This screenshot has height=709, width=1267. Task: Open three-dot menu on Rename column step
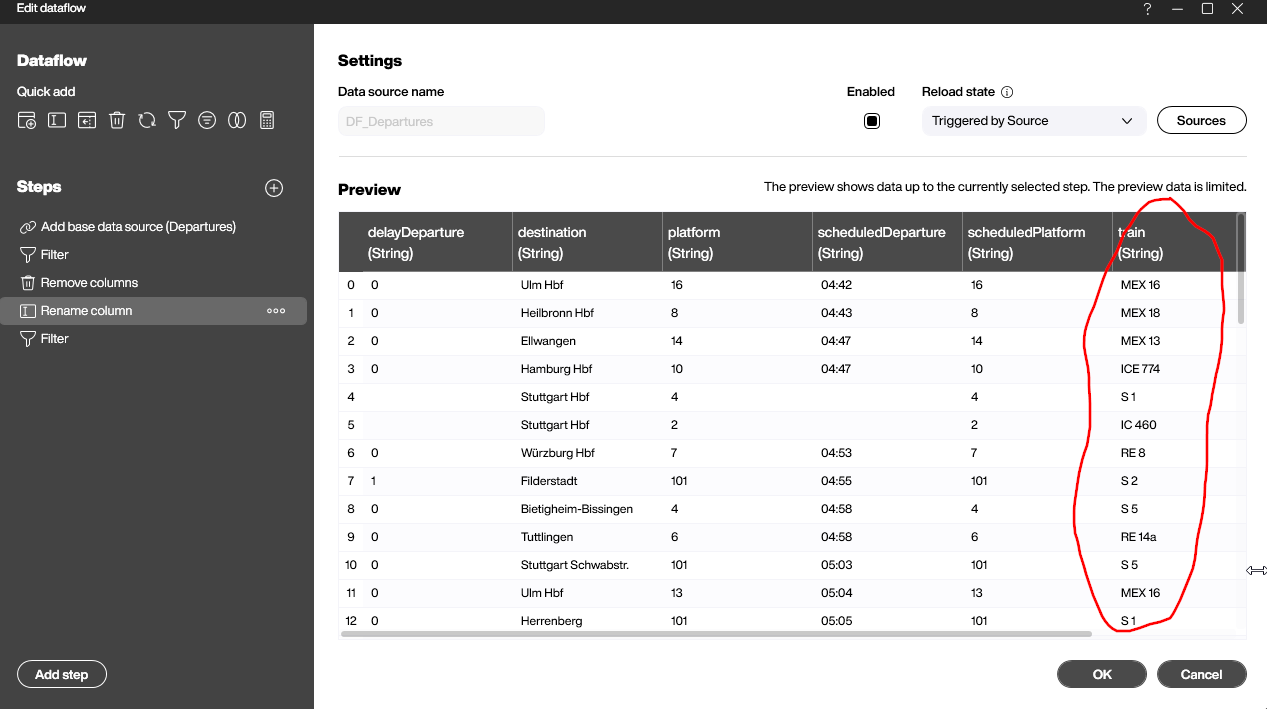click(276, 311)
